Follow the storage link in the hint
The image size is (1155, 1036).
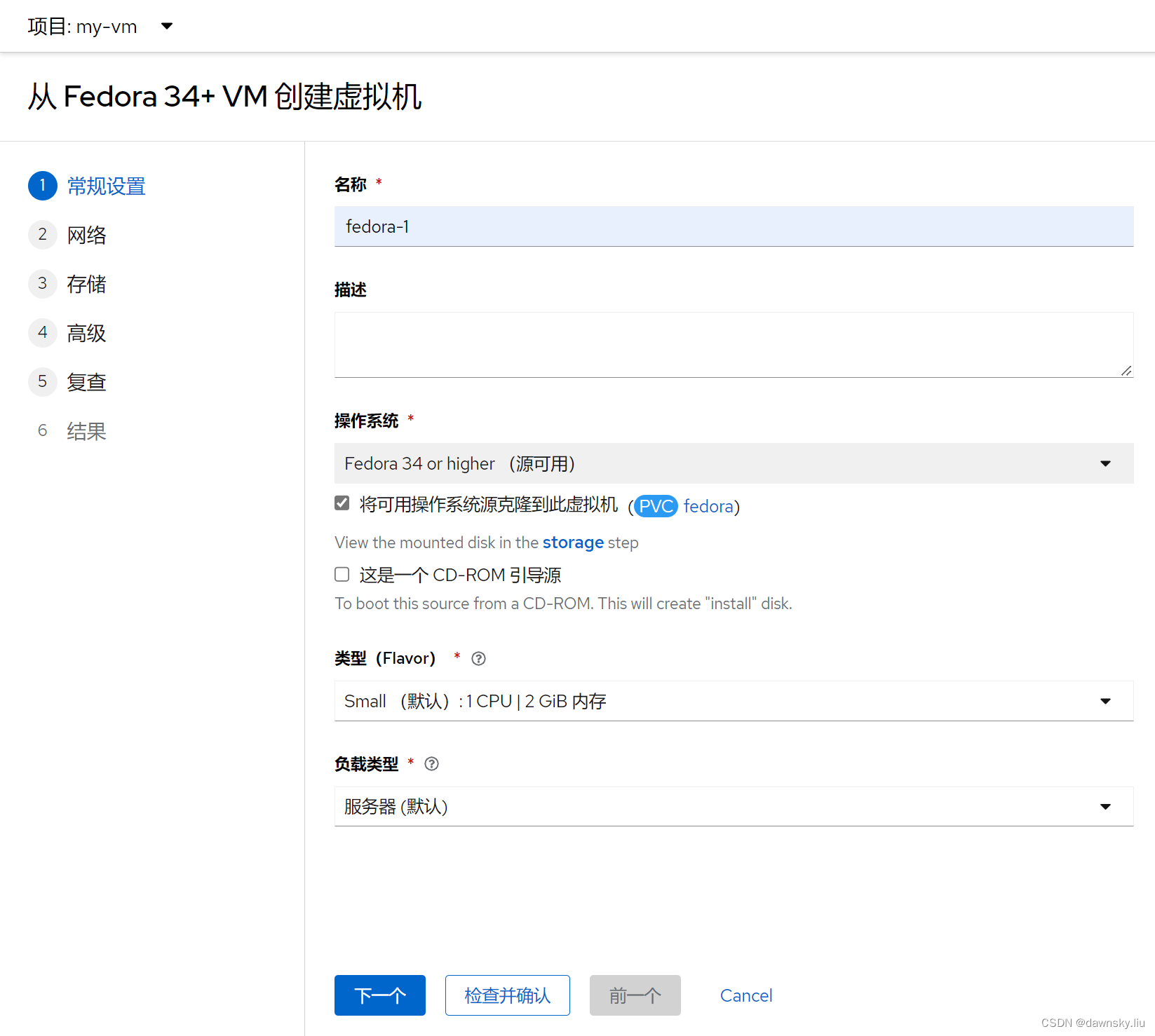tap(573, 542)
